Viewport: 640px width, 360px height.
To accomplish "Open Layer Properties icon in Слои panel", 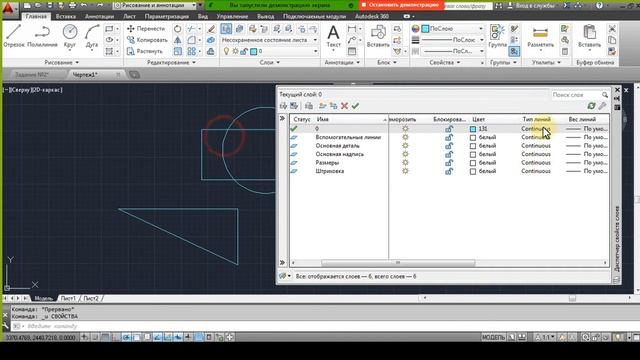I will tap(226, 29).
